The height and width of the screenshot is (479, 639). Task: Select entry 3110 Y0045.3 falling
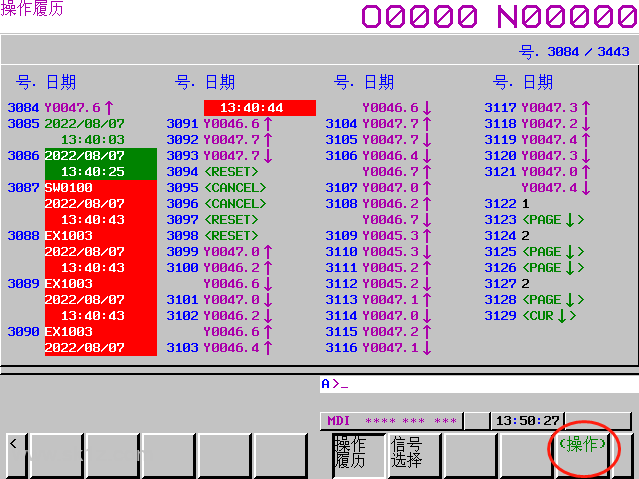pos(378,252)
